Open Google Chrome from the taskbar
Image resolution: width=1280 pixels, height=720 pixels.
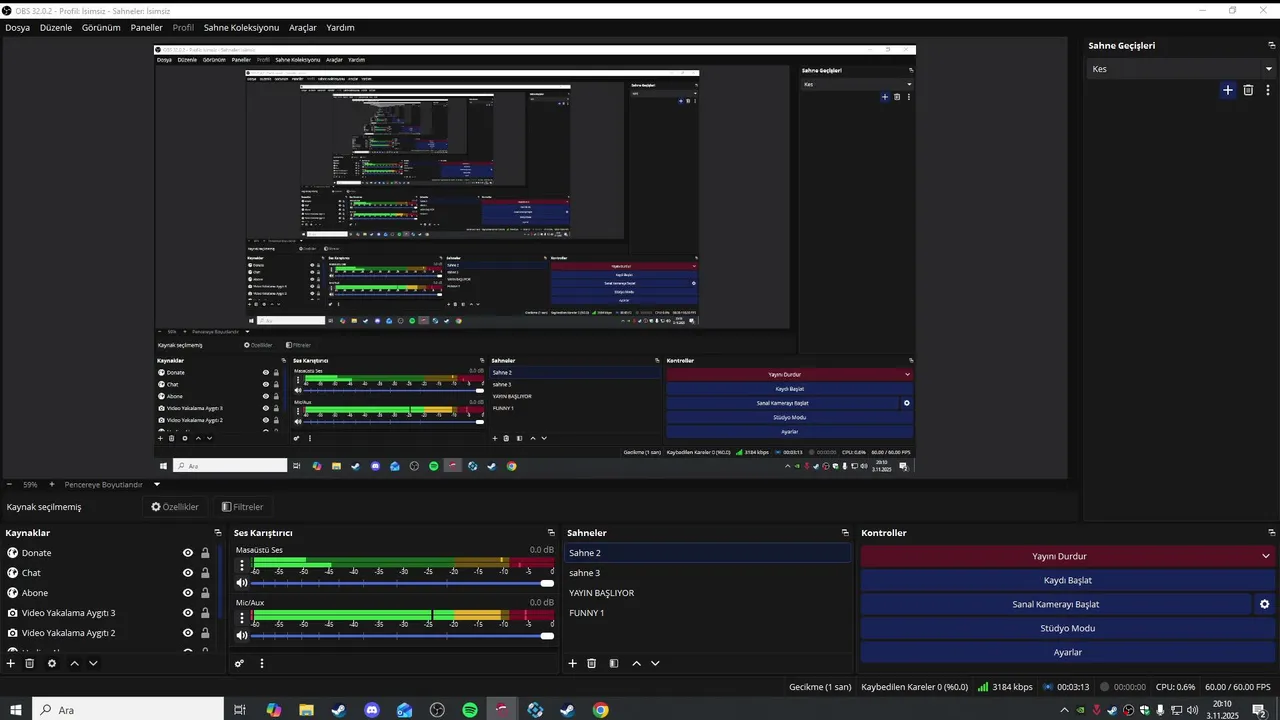[600, 710]
